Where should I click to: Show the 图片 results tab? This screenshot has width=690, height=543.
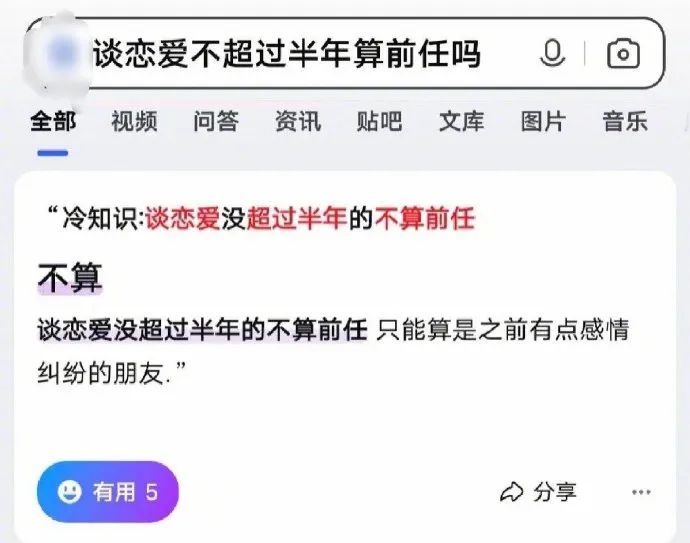coord(543,121)
